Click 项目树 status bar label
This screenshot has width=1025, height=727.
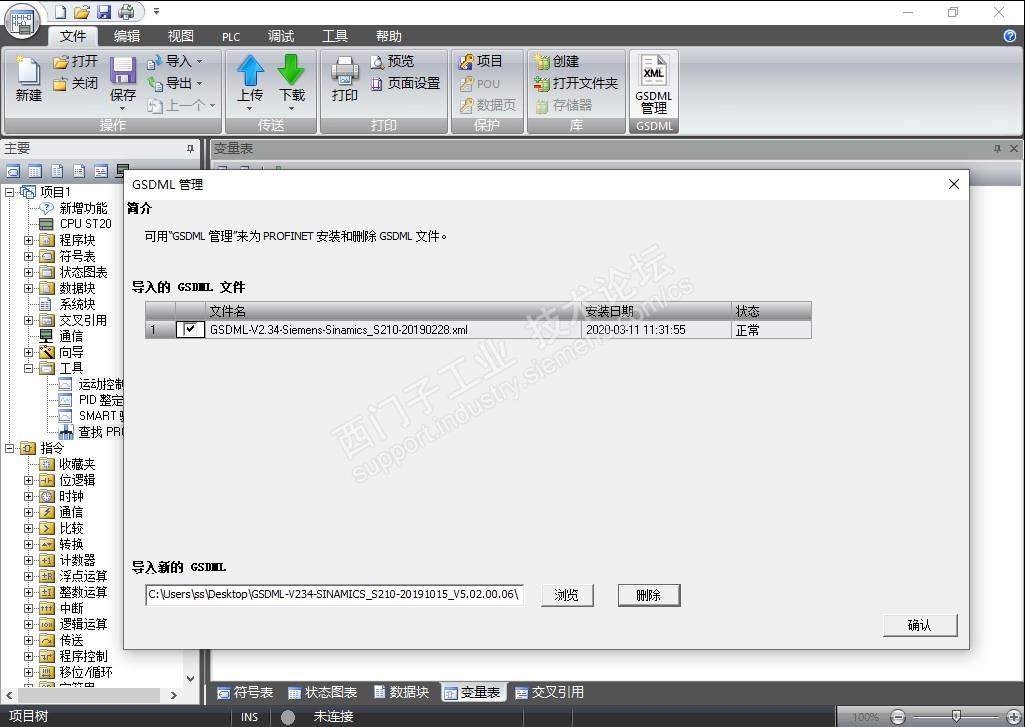tap(29, 717)
